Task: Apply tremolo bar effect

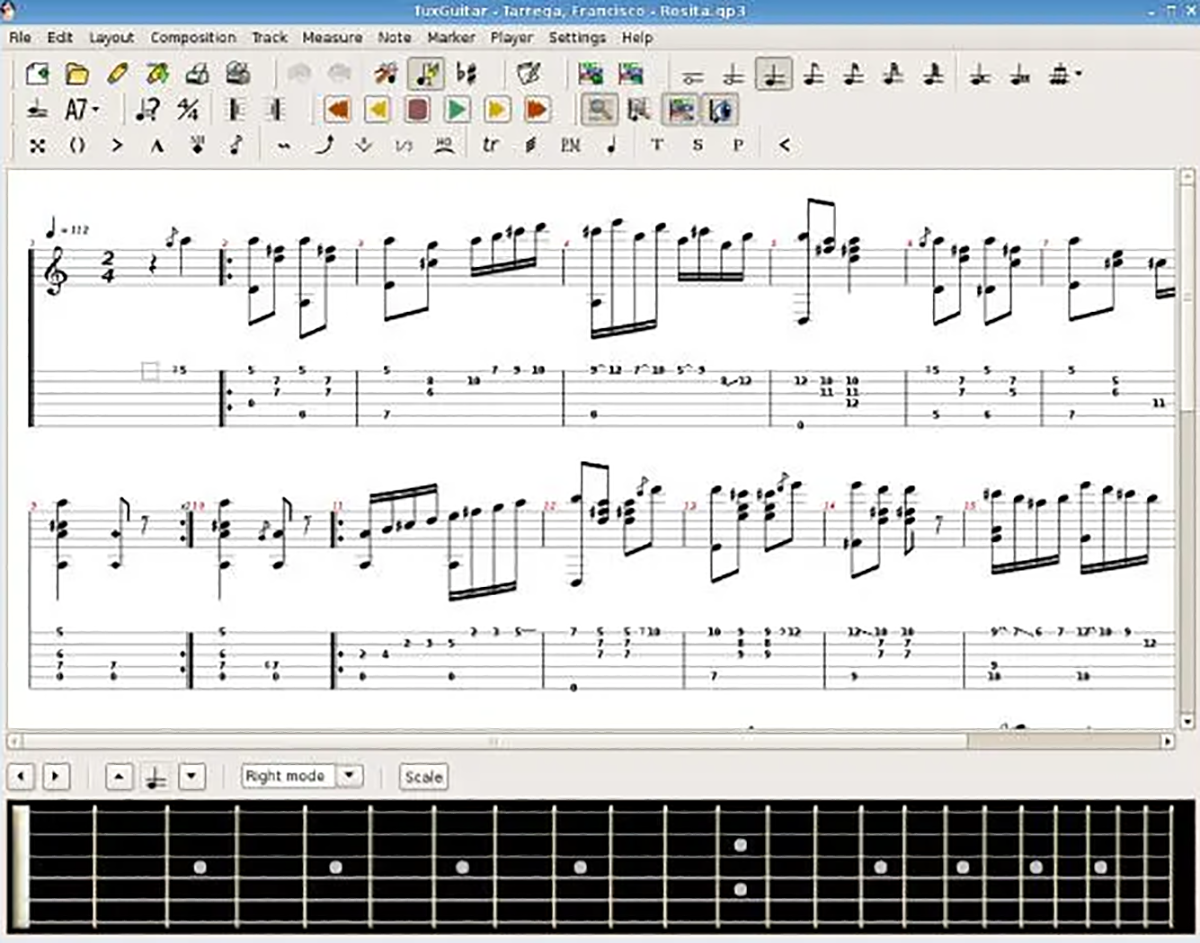Action: (x=364, y=145)
